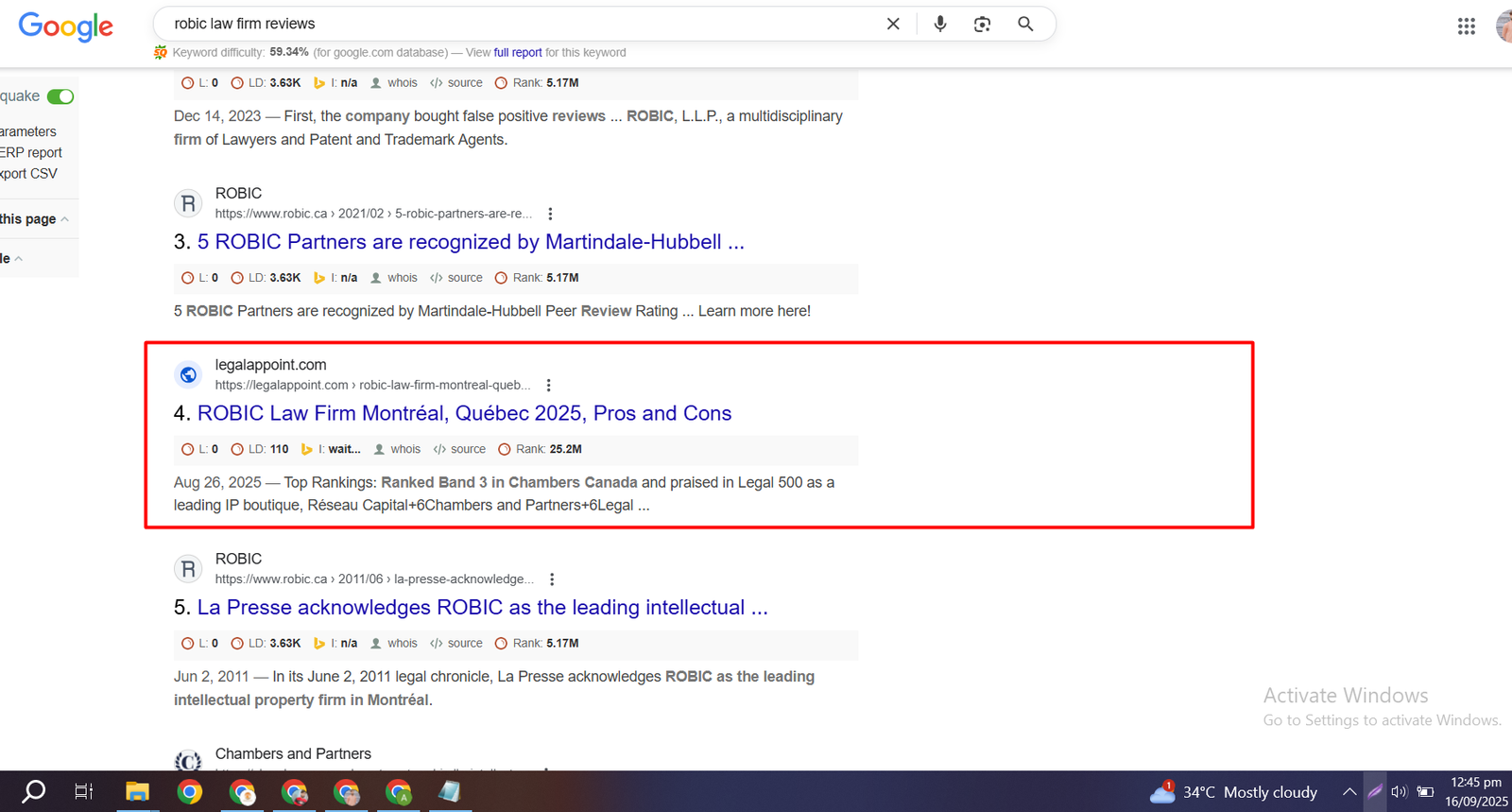Viewport: 1512px width, 812px height.
Task: Click the magnifying glass search button
Action: coord(1025,24)
